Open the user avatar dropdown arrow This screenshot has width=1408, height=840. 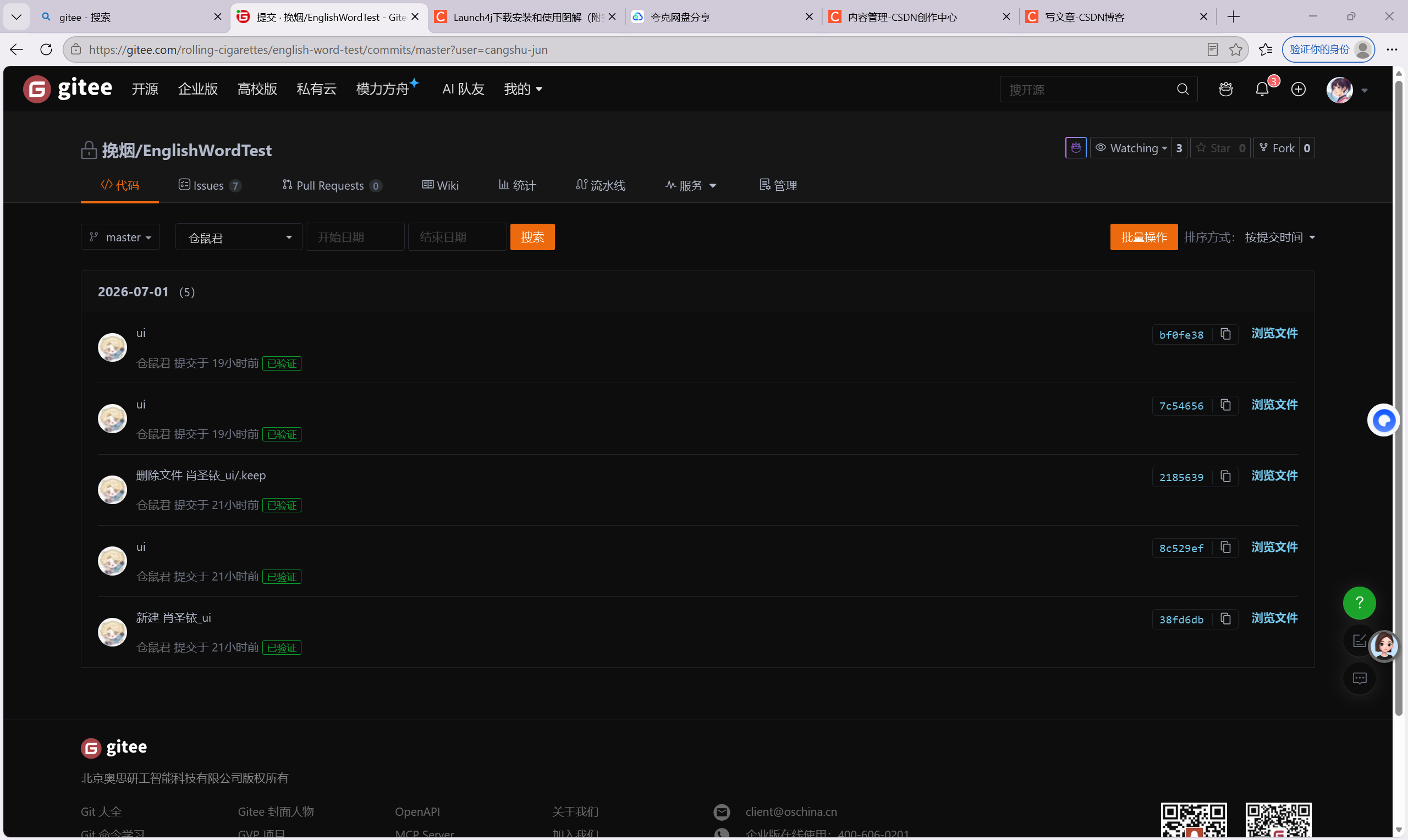coord(1365,90)
